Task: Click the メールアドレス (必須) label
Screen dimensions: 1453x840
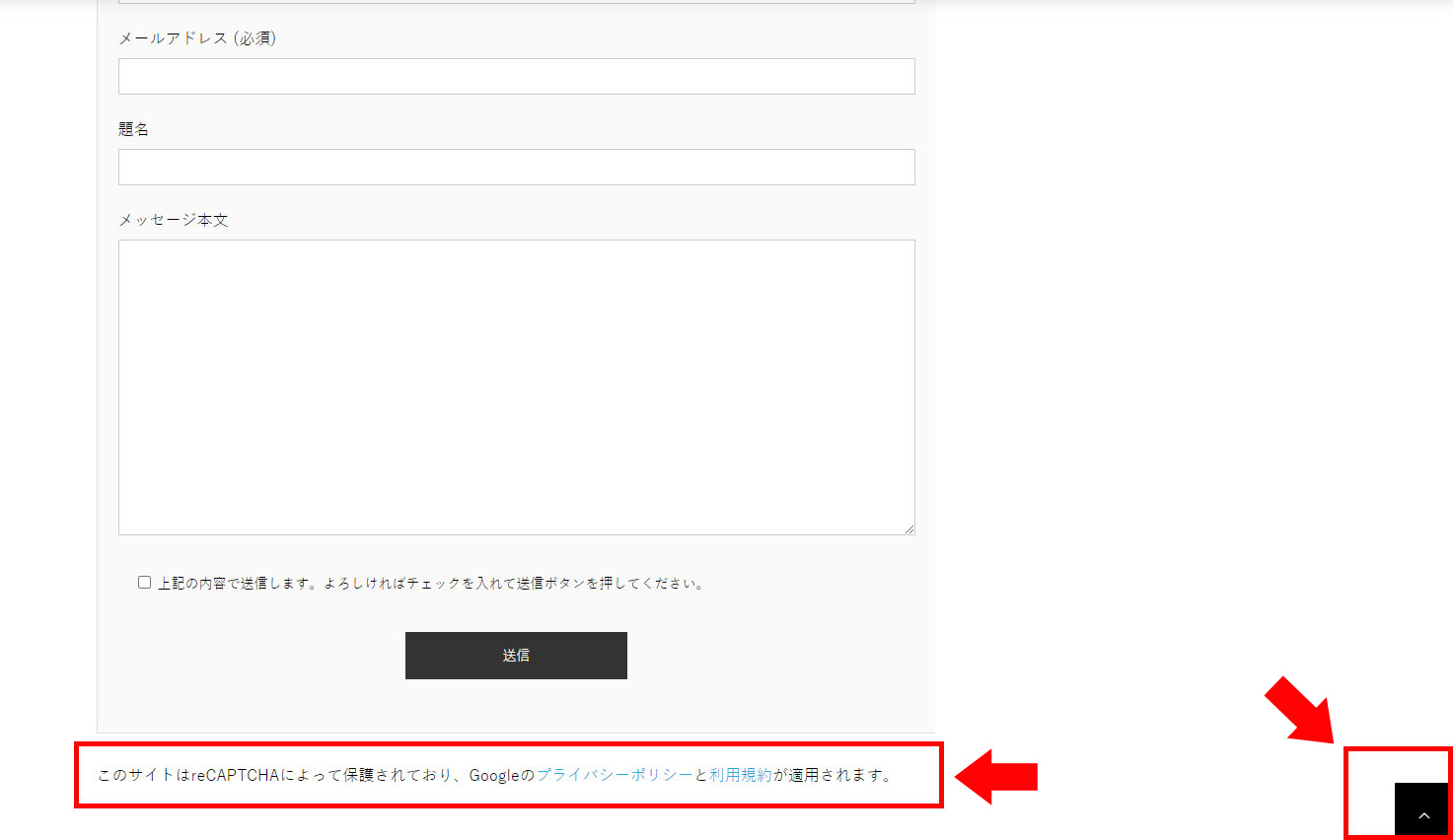Action: point(197,38)
